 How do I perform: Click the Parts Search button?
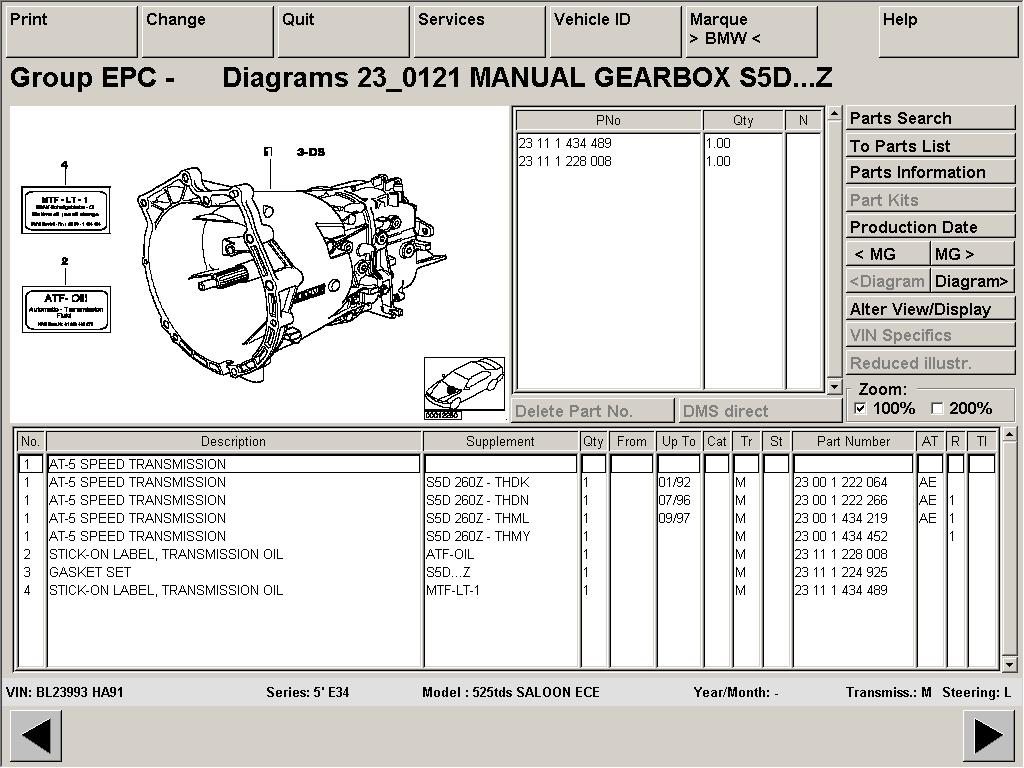(x=930, y=118)
